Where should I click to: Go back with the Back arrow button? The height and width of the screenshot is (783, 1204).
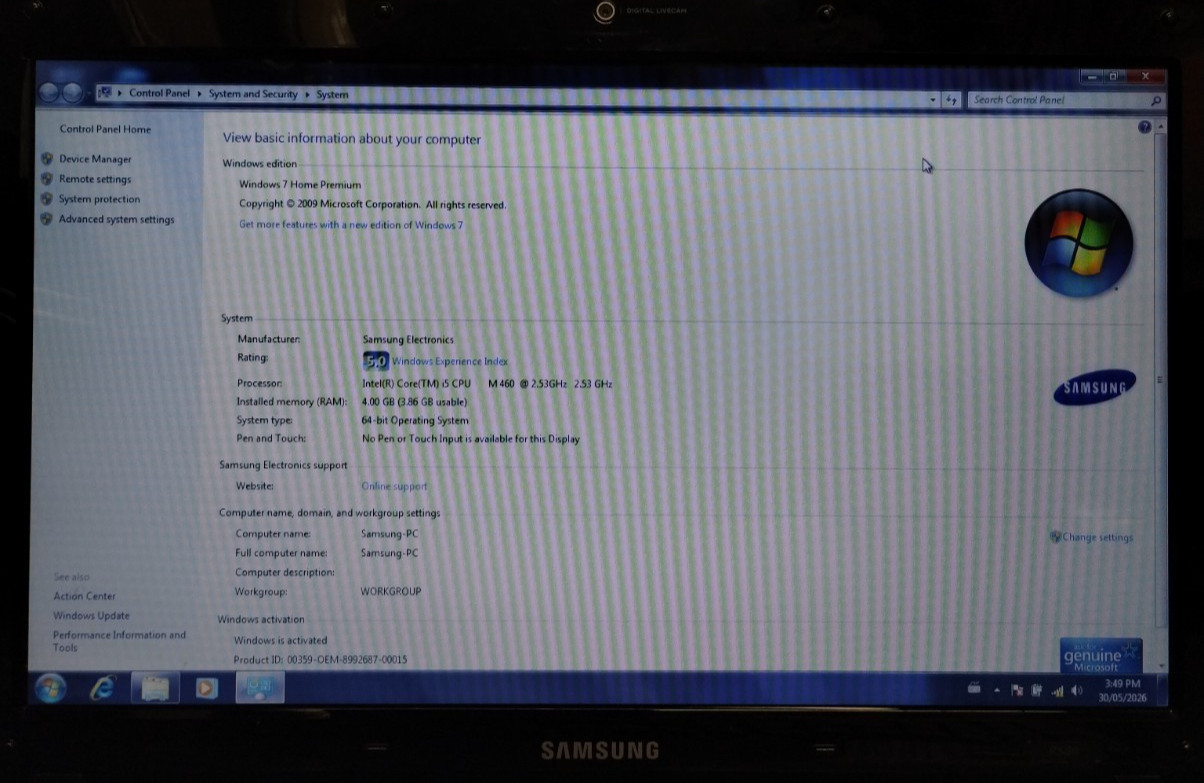pos(49,93)
